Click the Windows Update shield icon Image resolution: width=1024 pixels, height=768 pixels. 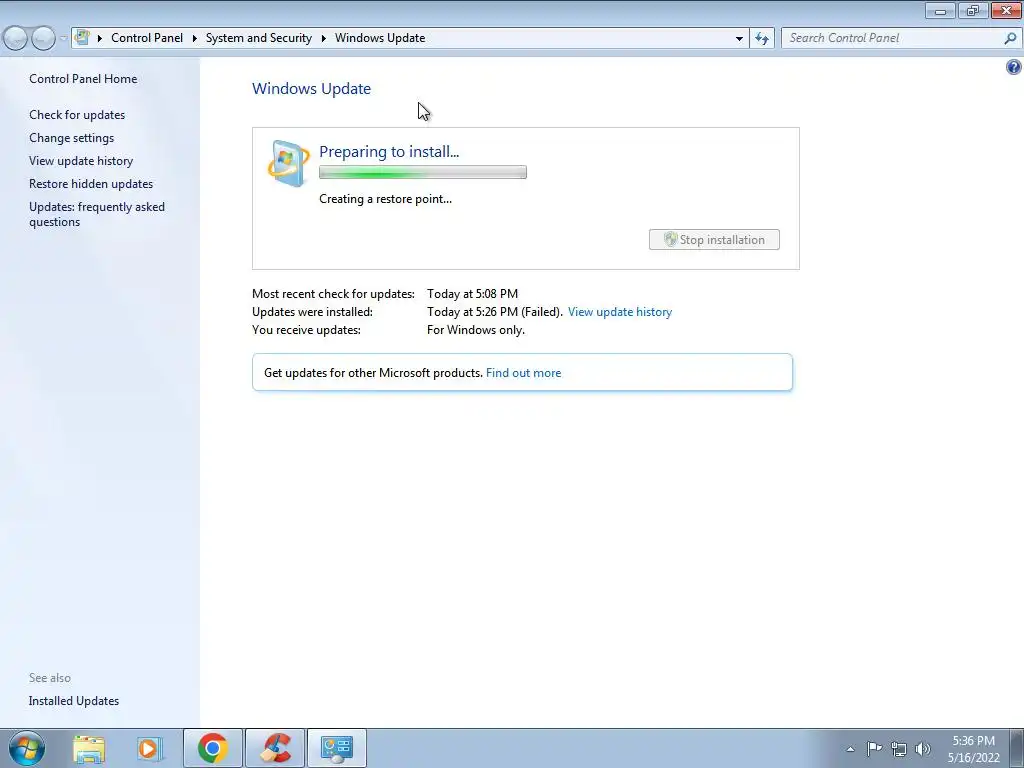click(289, 163)
